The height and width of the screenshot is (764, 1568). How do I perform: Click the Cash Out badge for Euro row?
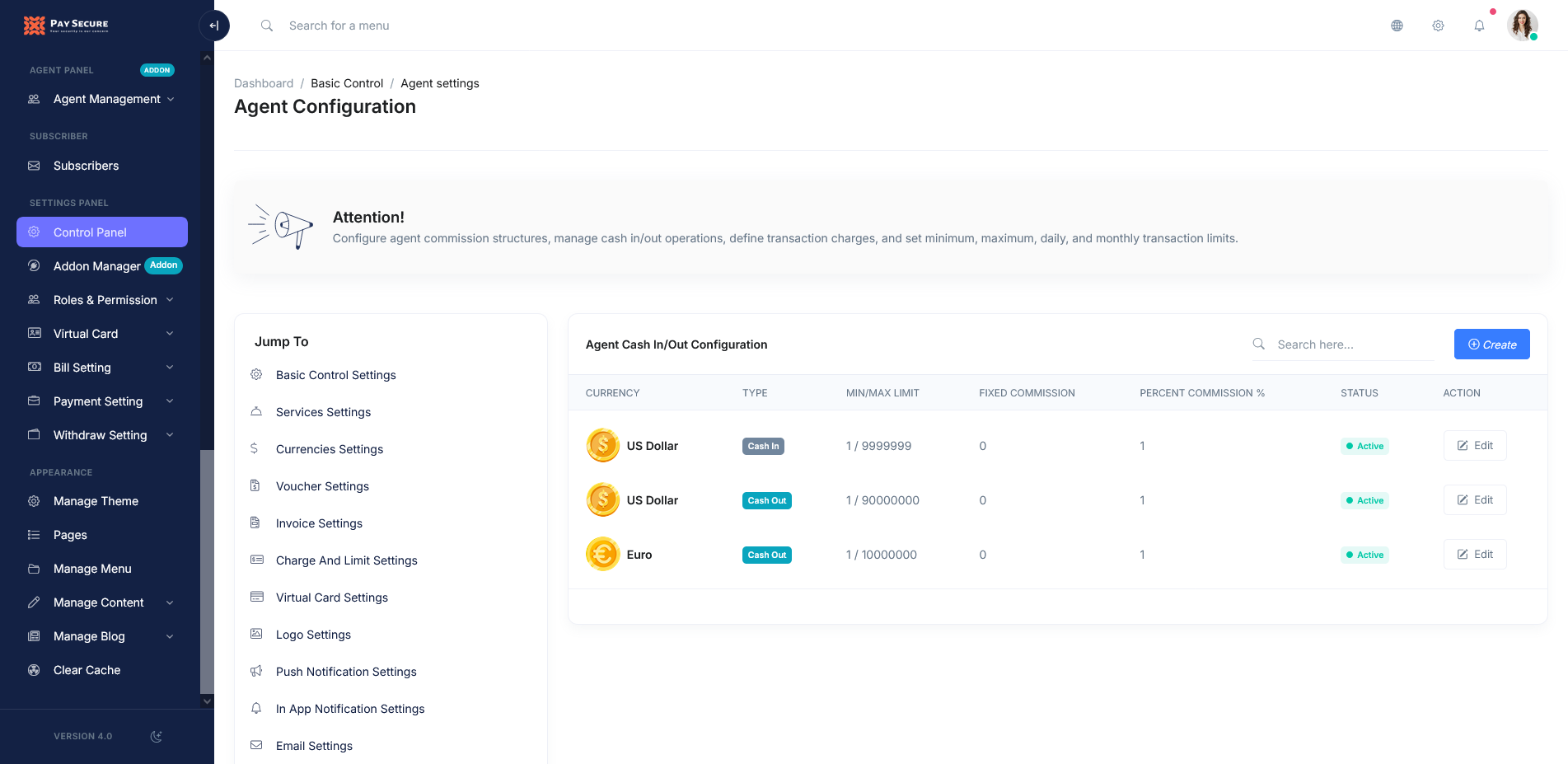766,555
